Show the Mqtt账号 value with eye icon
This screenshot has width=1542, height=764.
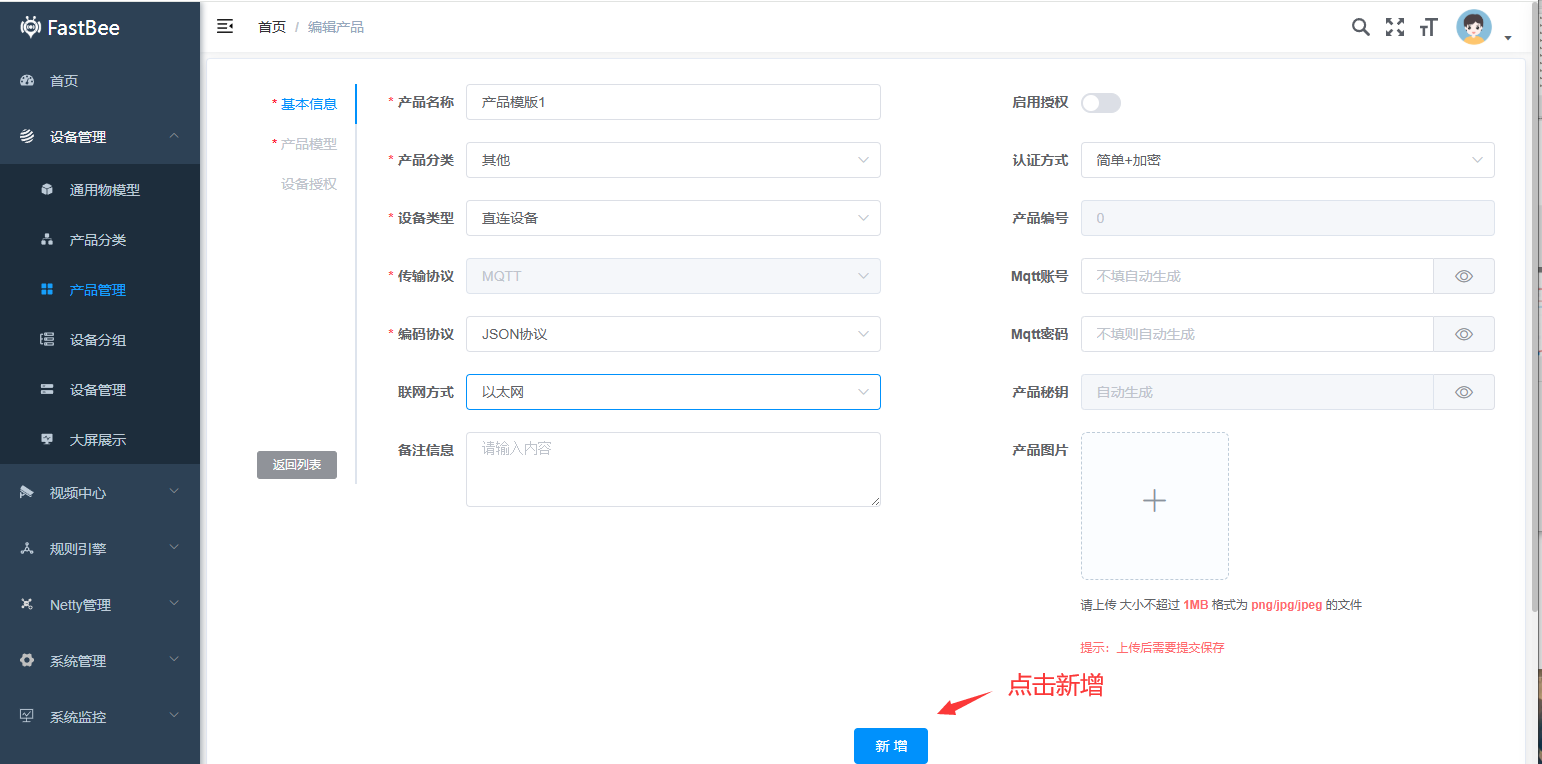click(x=1463, y=276)
